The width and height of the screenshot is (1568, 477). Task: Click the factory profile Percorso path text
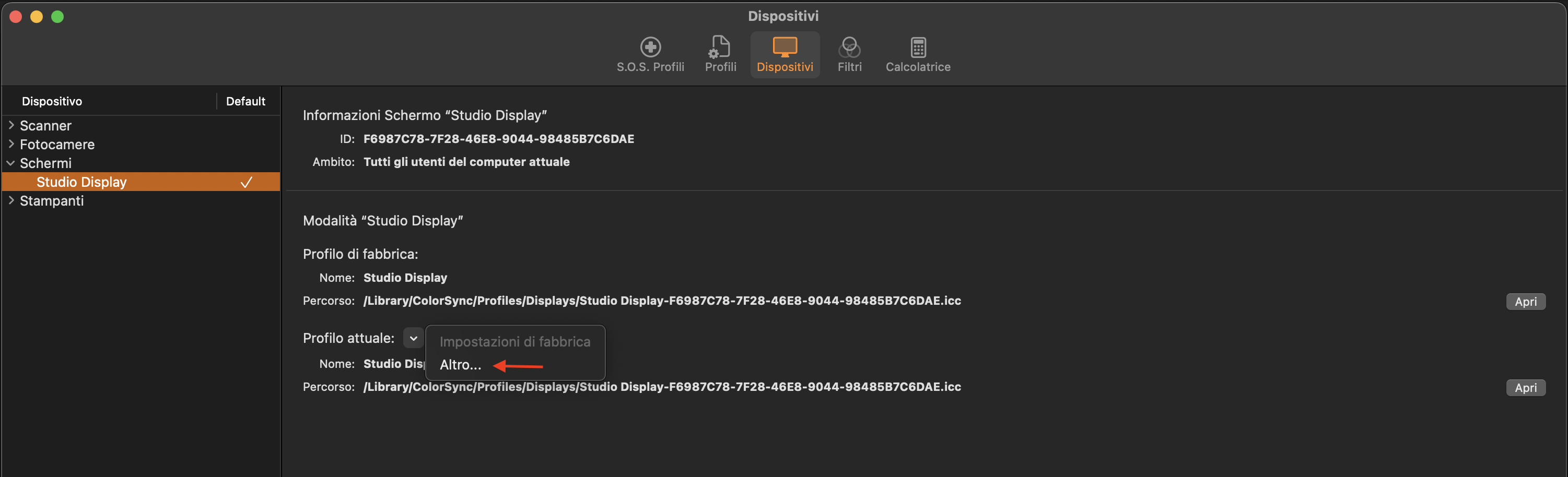[662, 301]
